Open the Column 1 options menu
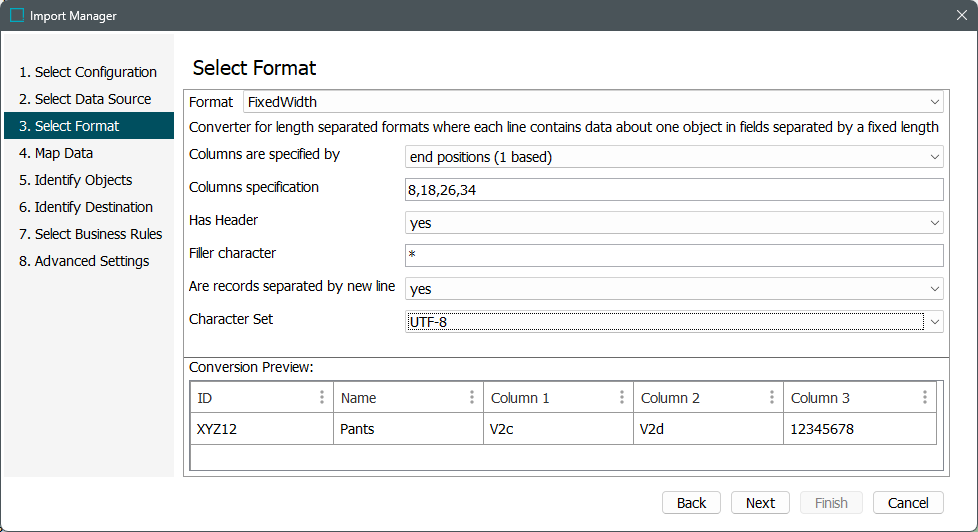 click(x=622, y=398)
